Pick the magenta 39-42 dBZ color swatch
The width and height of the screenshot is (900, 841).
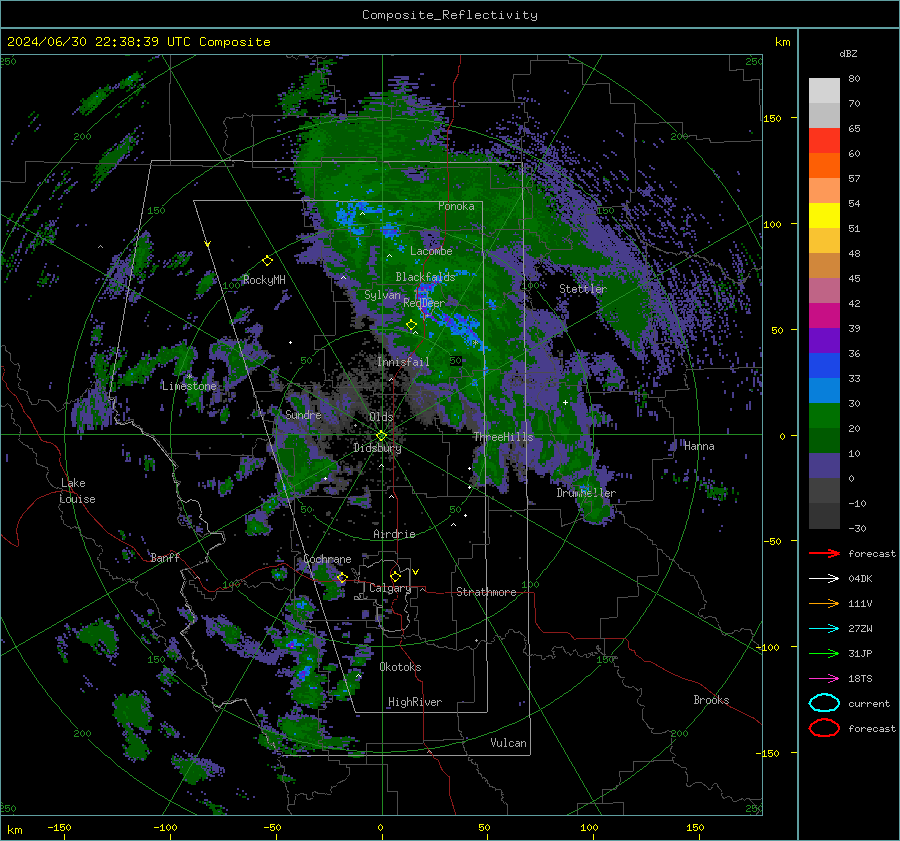pos(824,316)
